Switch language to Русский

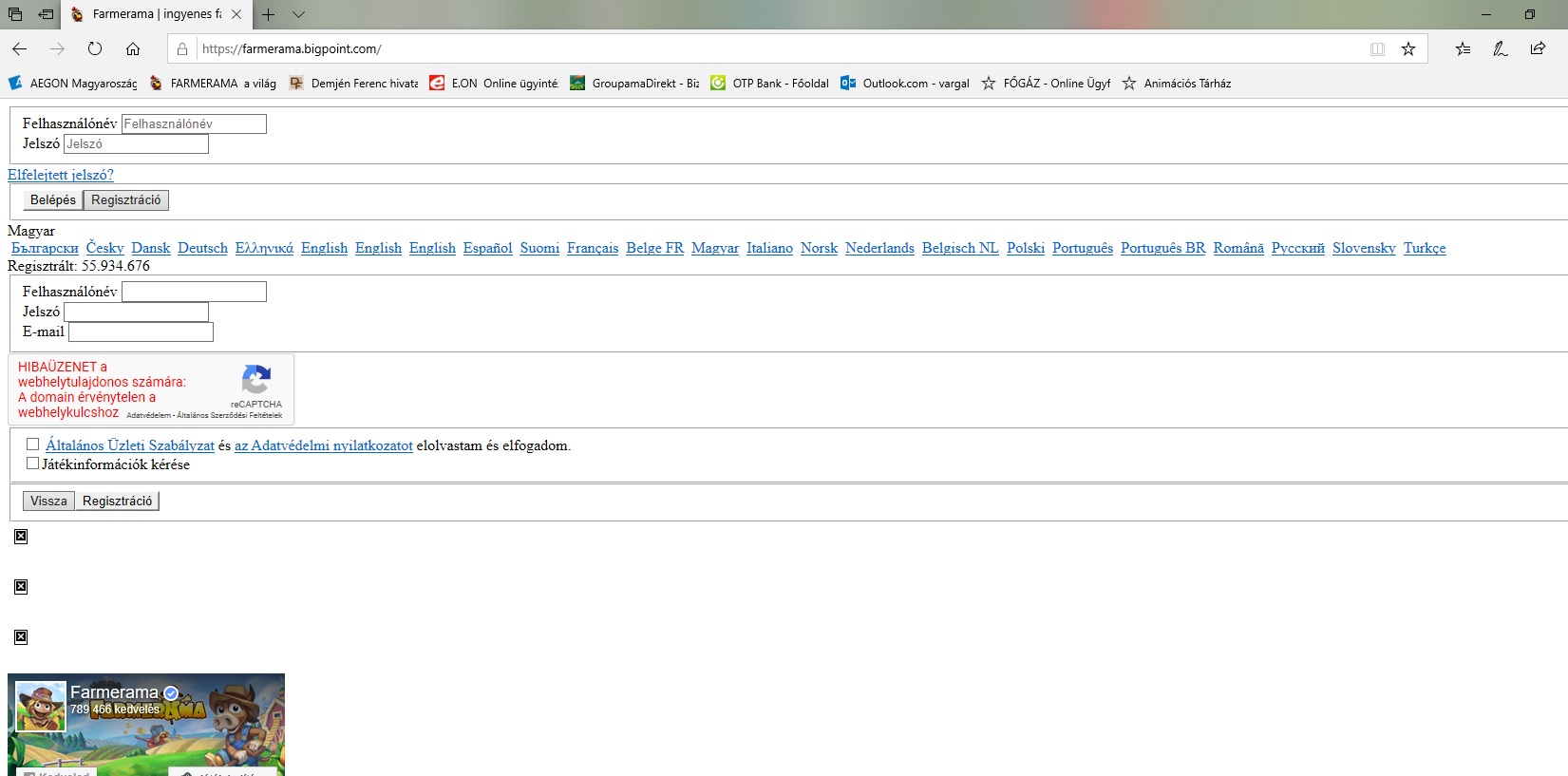click(x=1298, y=248)
